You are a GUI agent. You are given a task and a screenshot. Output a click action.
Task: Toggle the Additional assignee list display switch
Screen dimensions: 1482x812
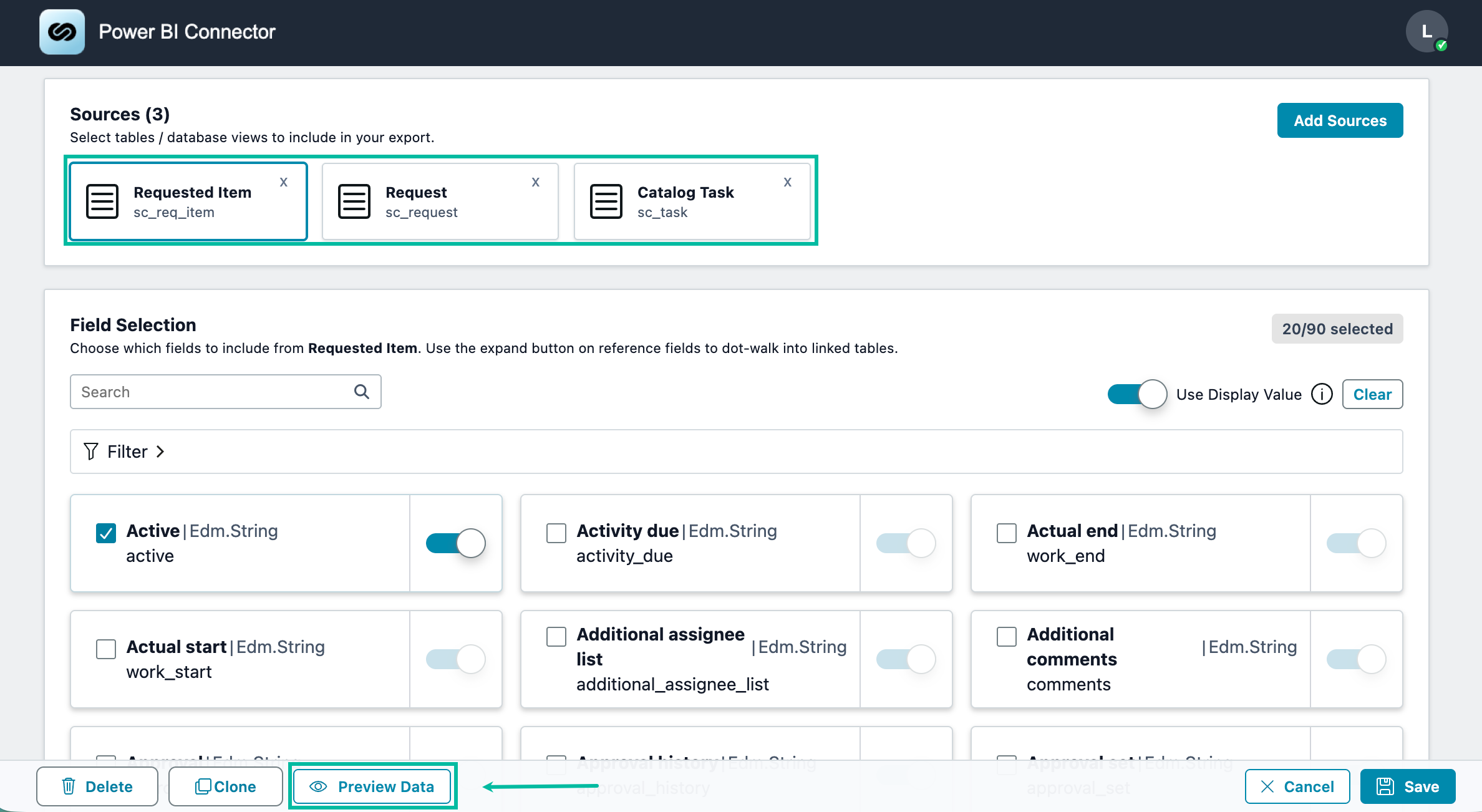pyautogui.click(x=906, y=659)
